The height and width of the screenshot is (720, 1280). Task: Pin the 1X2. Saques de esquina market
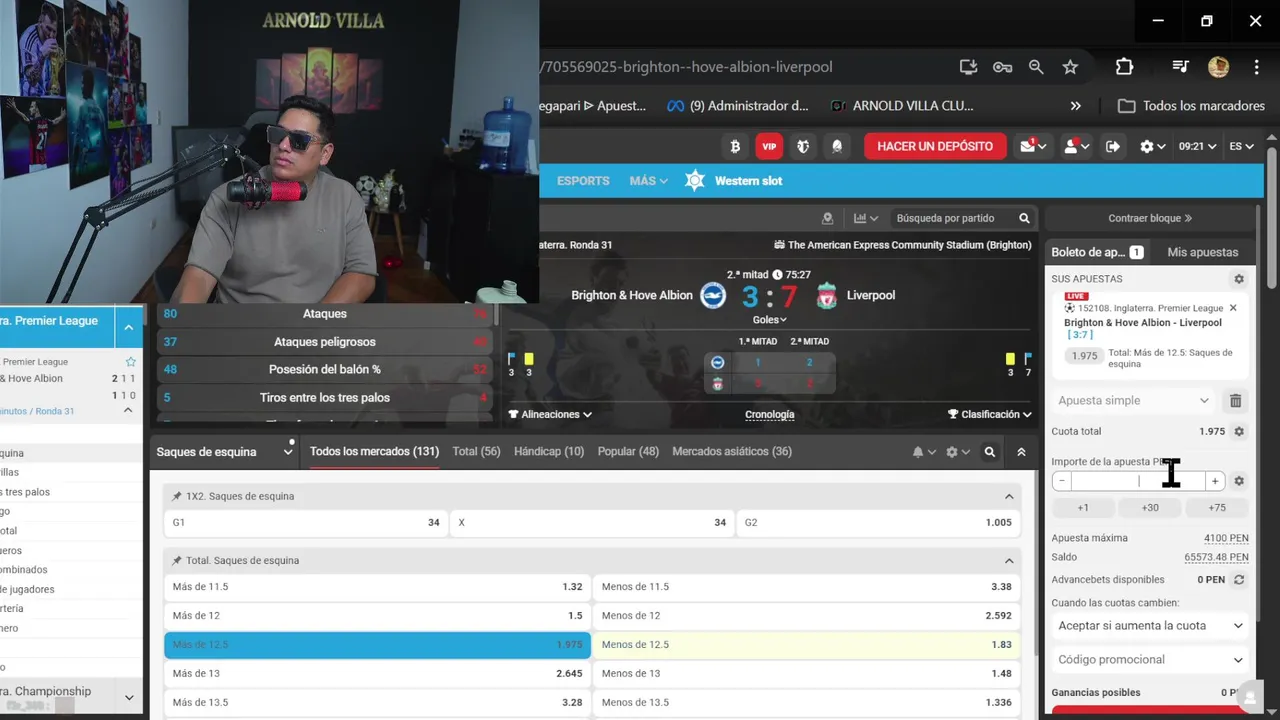pos(177,496)
